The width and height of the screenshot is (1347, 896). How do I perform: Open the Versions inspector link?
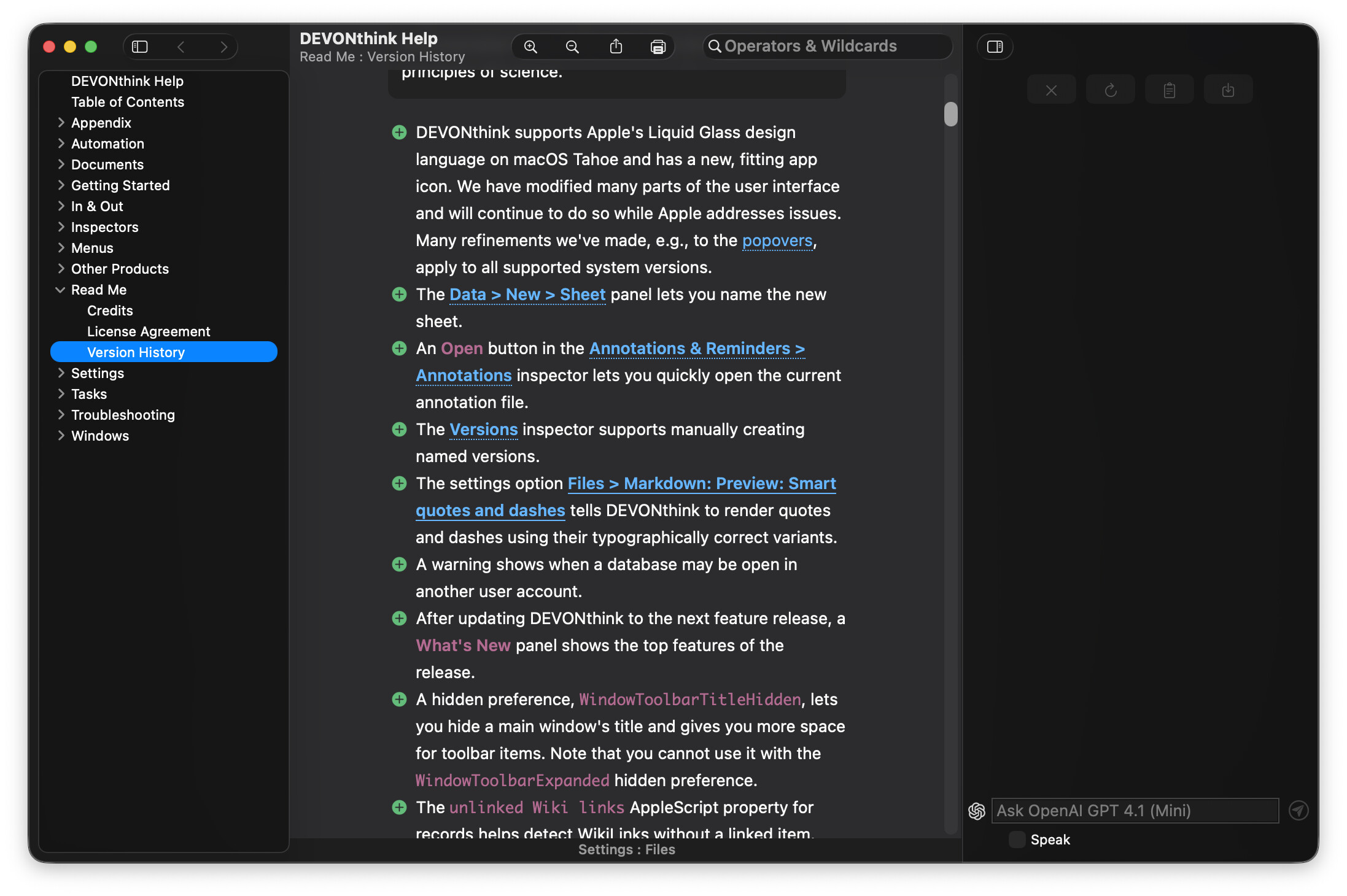[483, 430]
